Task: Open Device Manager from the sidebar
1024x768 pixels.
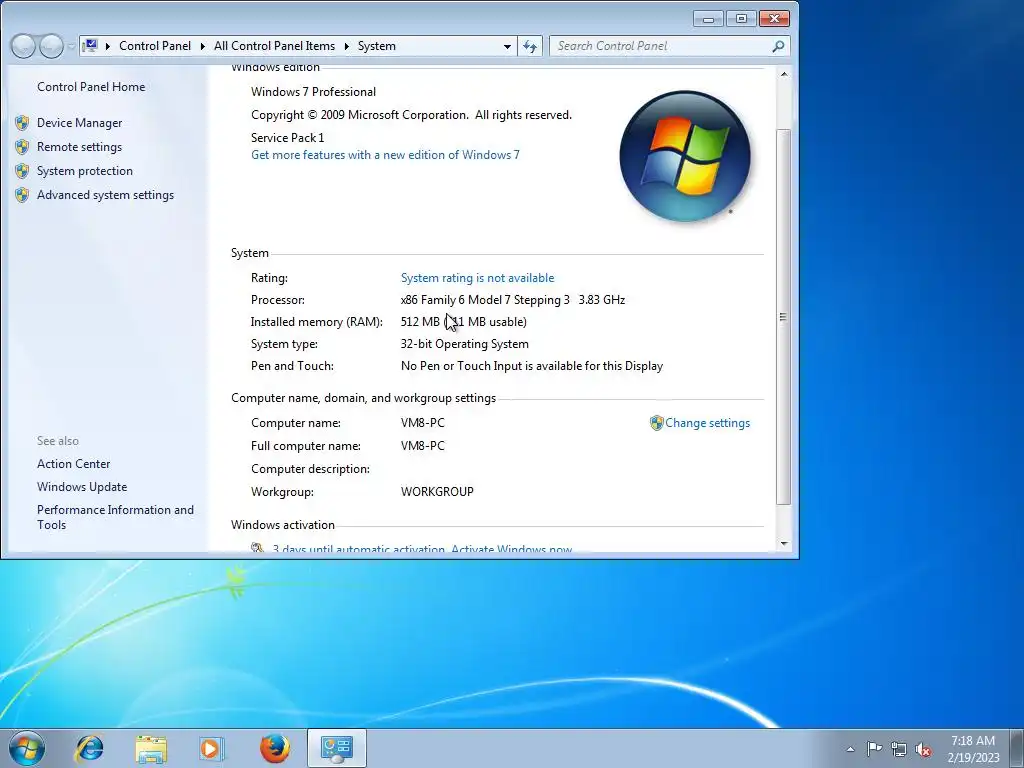Action: pos(79,123)
